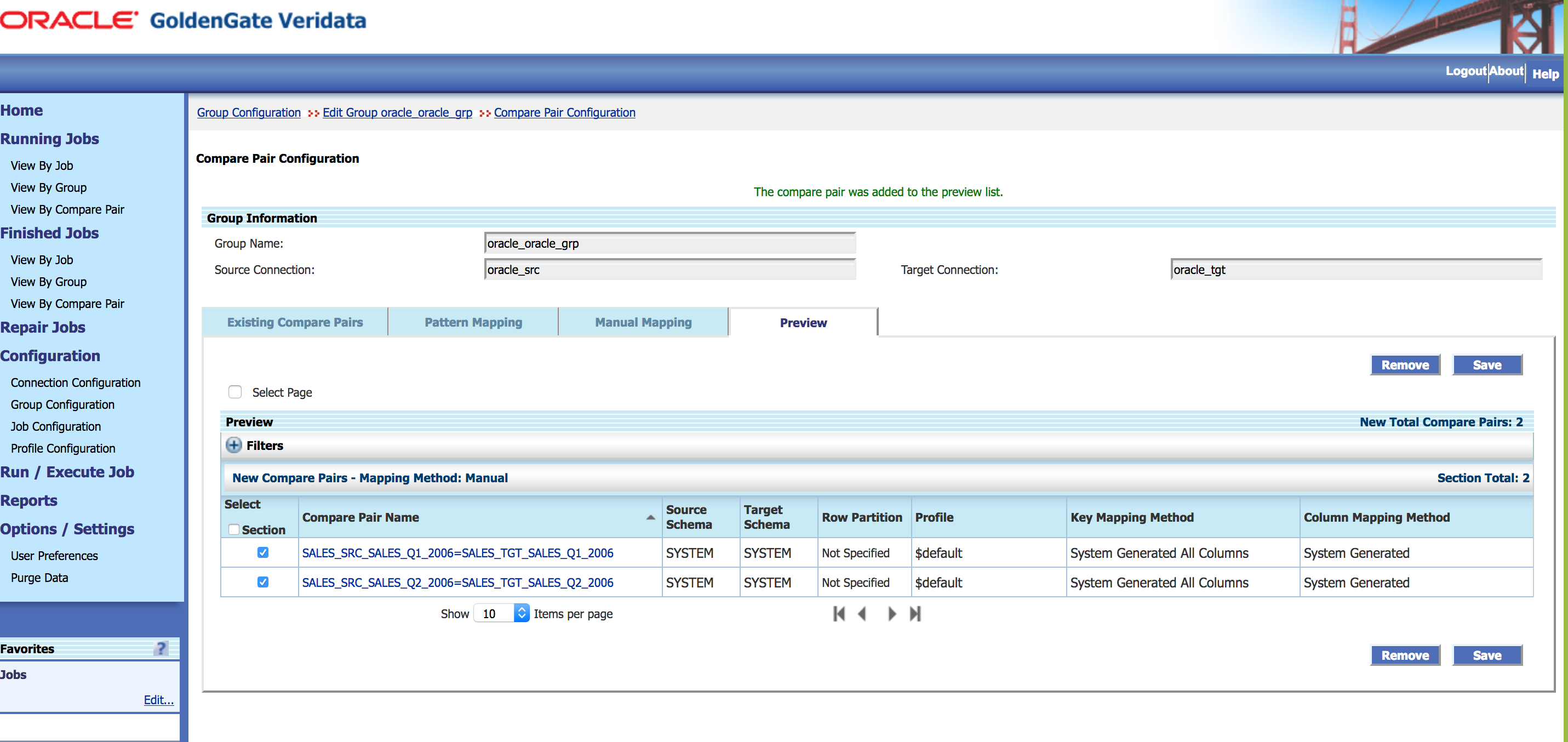1568x742 pixels.
Task: Click the top Save button
Action: click(x=1487, y=364)
